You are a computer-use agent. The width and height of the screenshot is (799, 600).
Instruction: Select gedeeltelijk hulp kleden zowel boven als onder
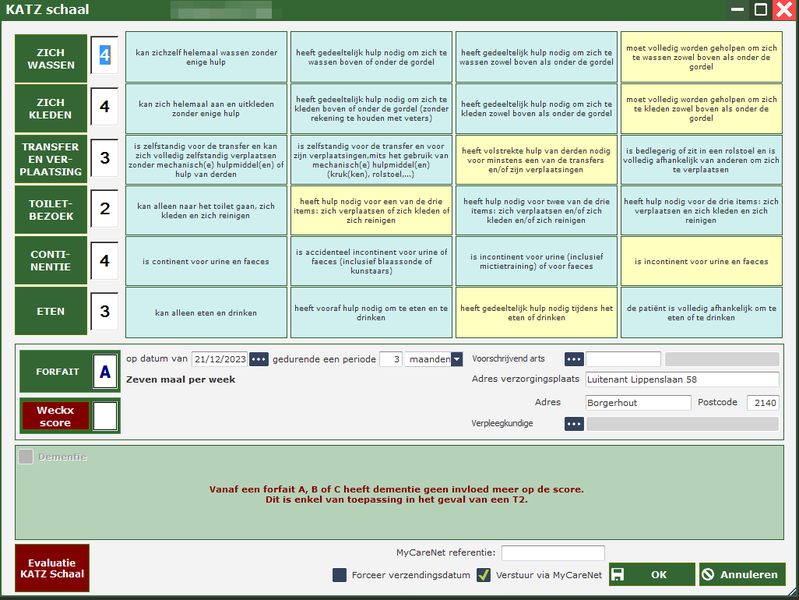536,109
